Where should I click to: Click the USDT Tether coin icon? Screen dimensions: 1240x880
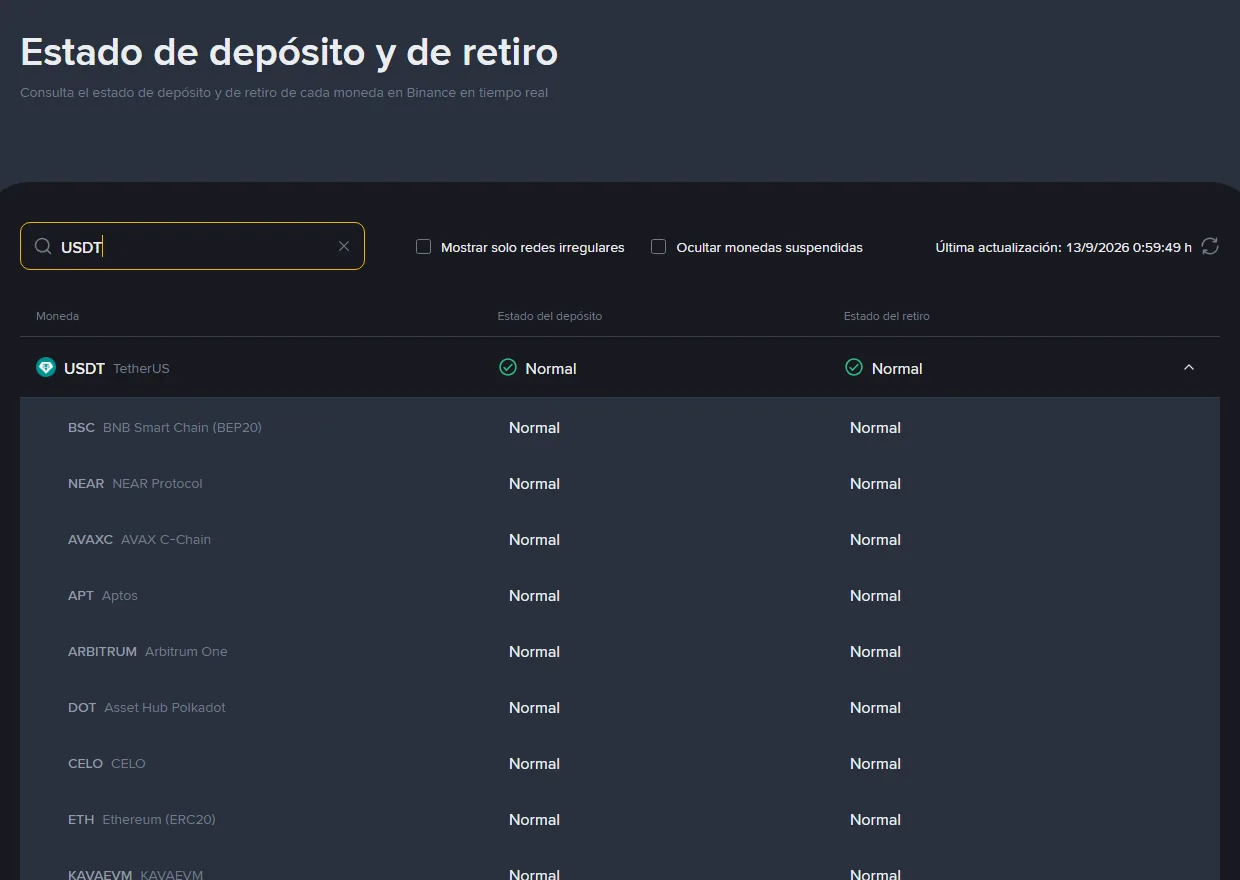pyautogui.click(x=46, y=368)
